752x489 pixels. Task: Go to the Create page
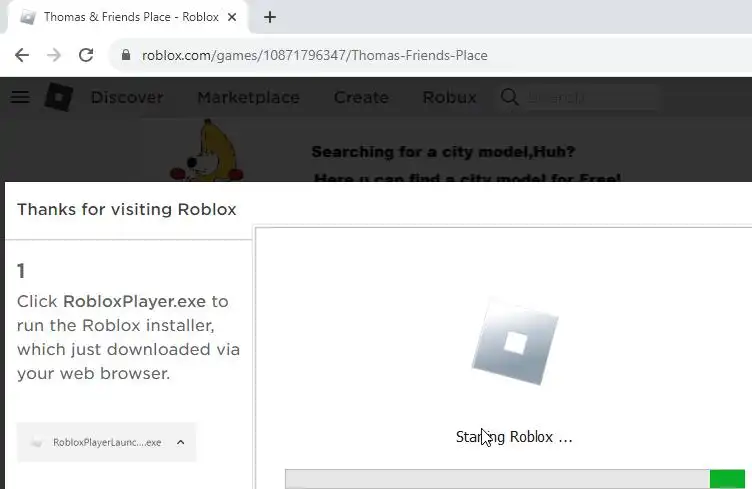click(361, 97)
